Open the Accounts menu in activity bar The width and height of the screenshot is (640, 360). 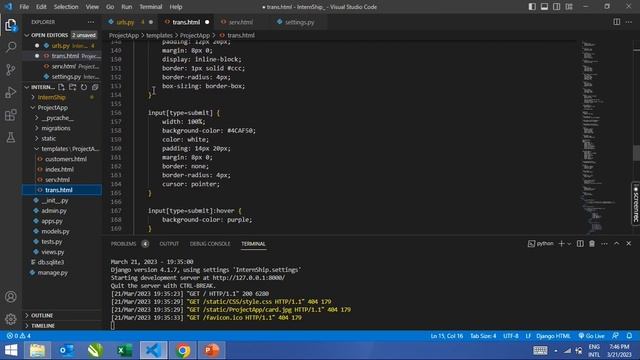point(11,297)
